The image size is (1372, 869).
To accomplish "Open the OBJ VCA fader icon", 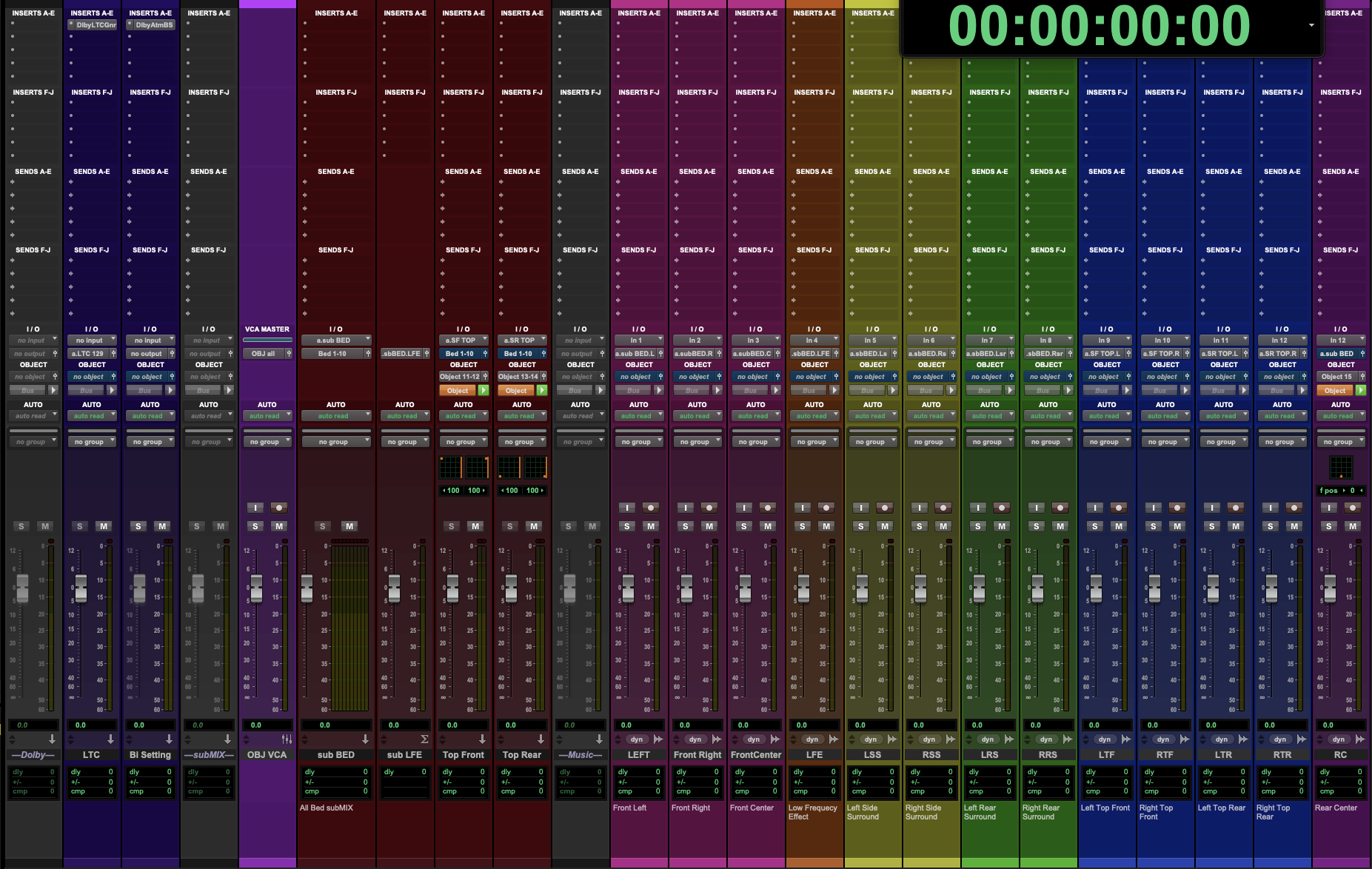I will point(287,739).
